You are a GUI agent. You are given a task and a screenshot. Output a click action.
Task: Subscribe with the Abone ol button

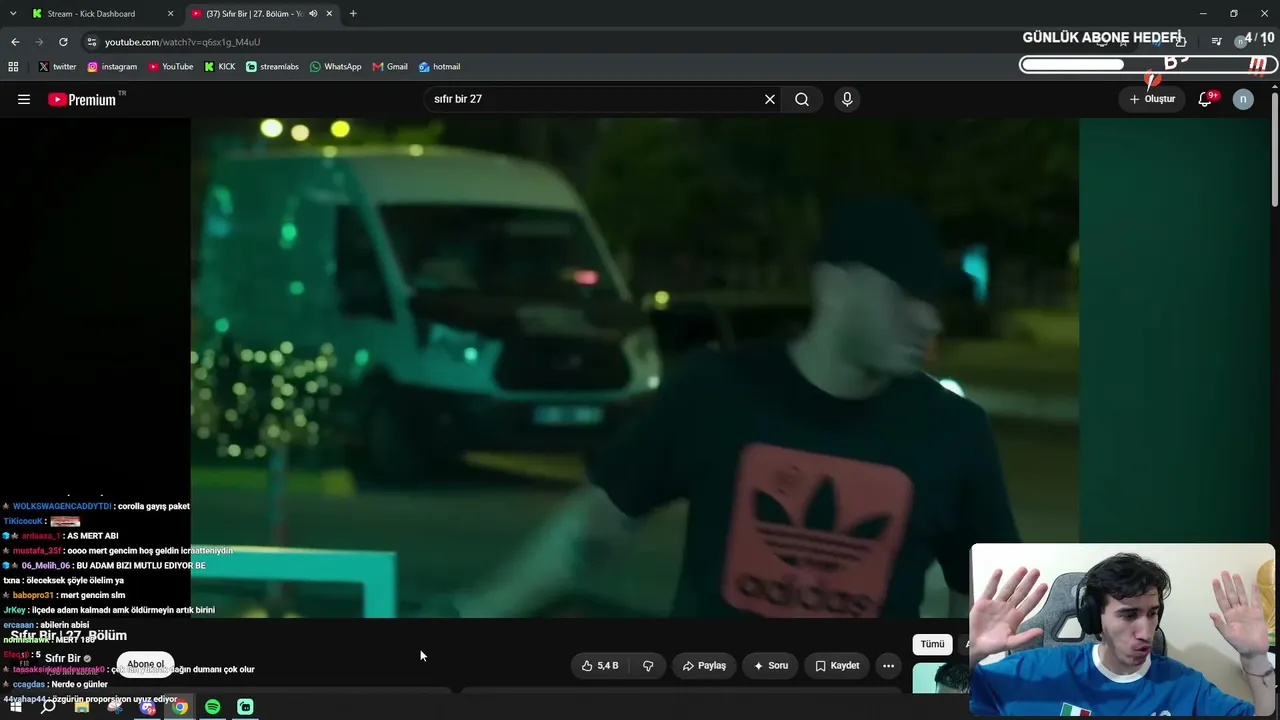click(x=145, y=664)
